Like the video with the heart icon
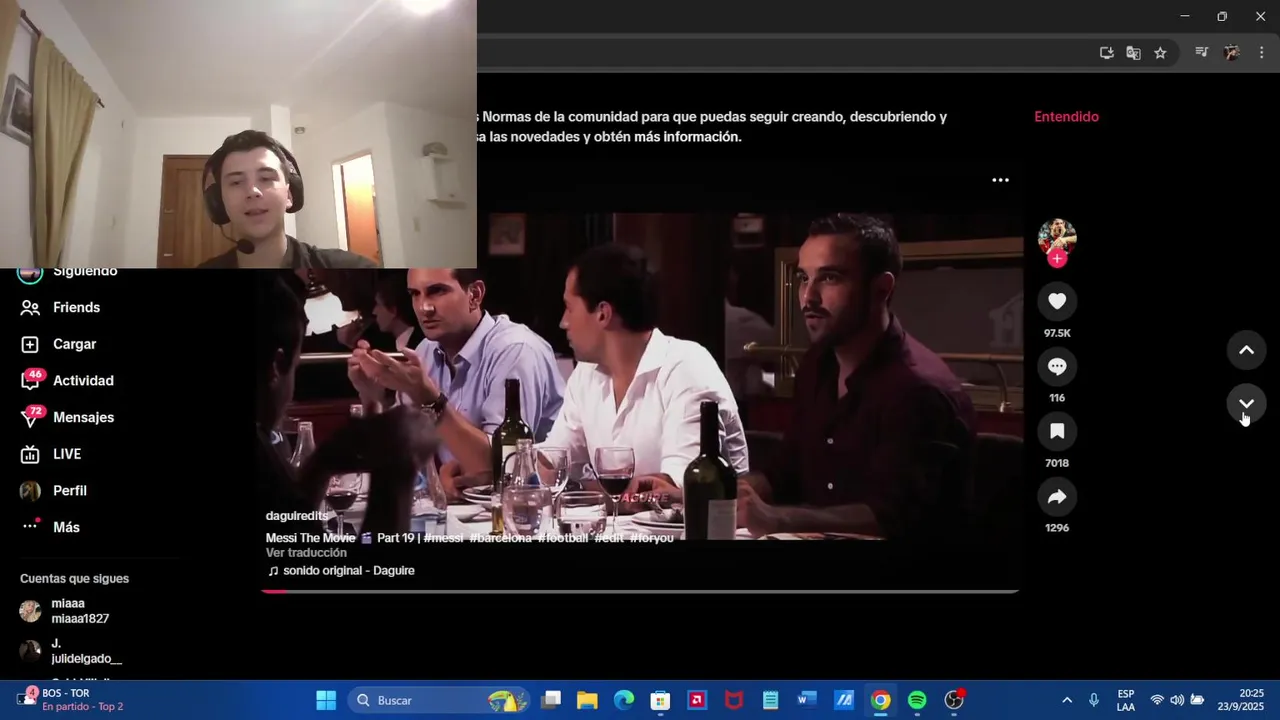This screenshot has height=720, width=1280. click(x=1057, y=301)
